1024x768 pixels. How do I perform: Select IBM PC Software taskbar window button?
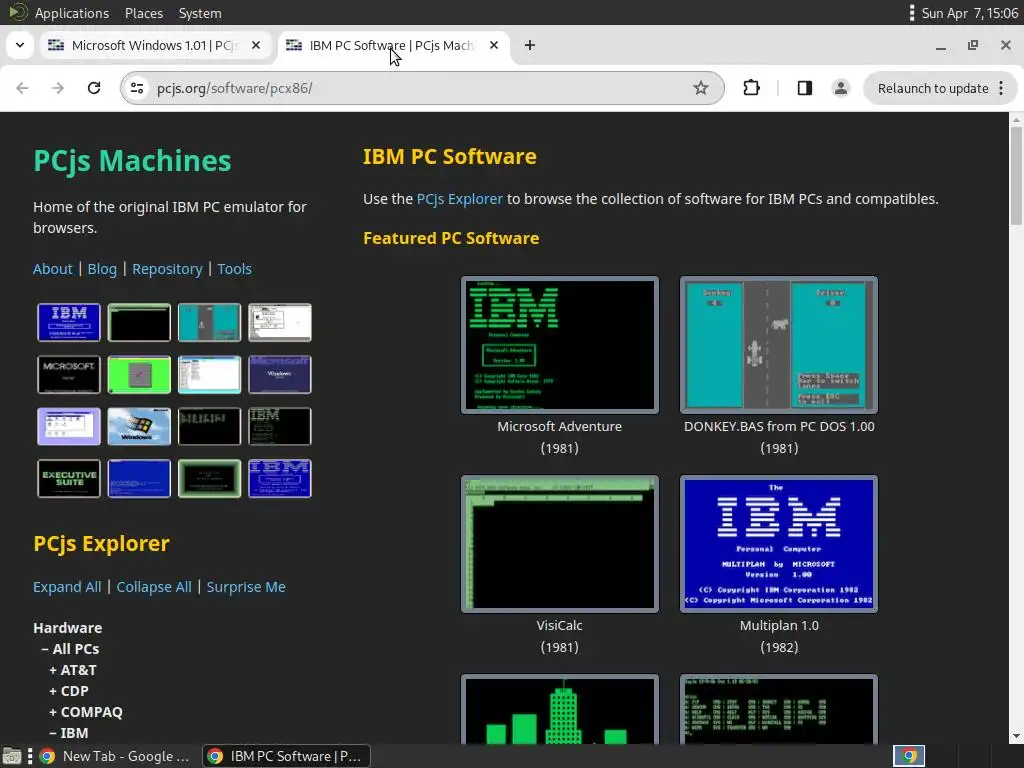pyautogui.click(x=286, y=756)
